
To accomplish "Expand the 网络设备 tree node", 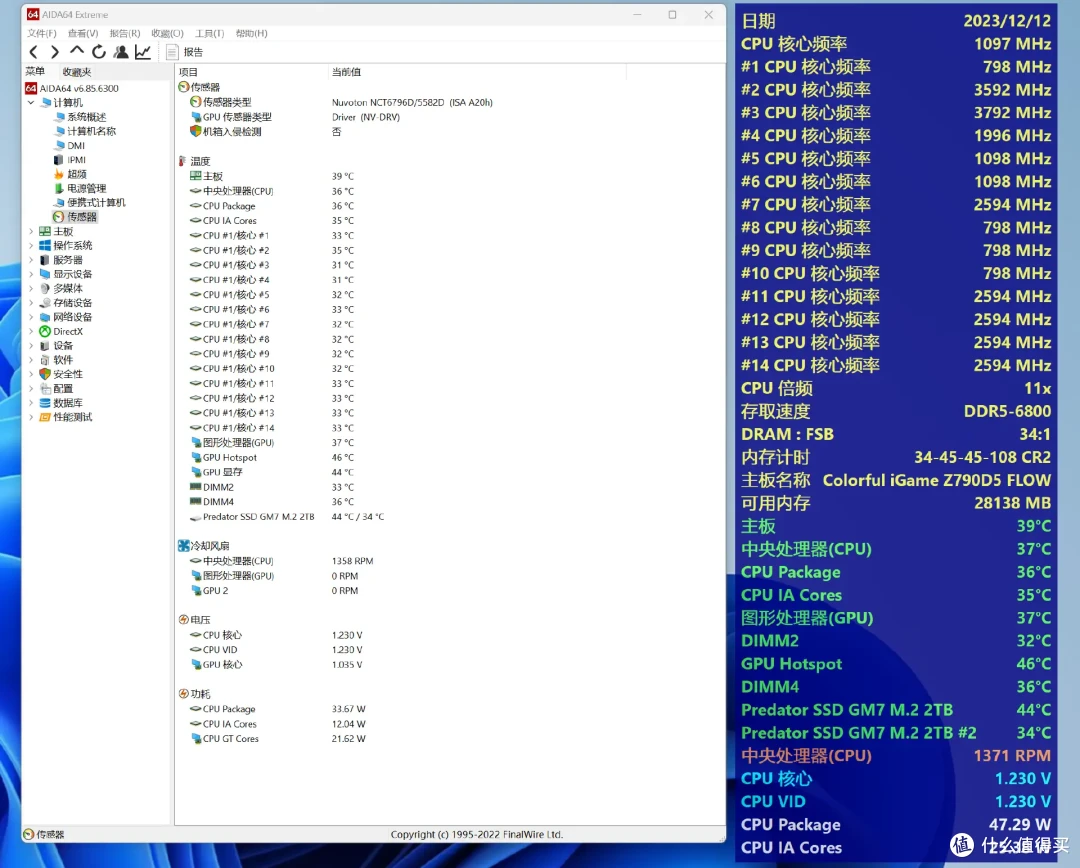I will point(31,317).
